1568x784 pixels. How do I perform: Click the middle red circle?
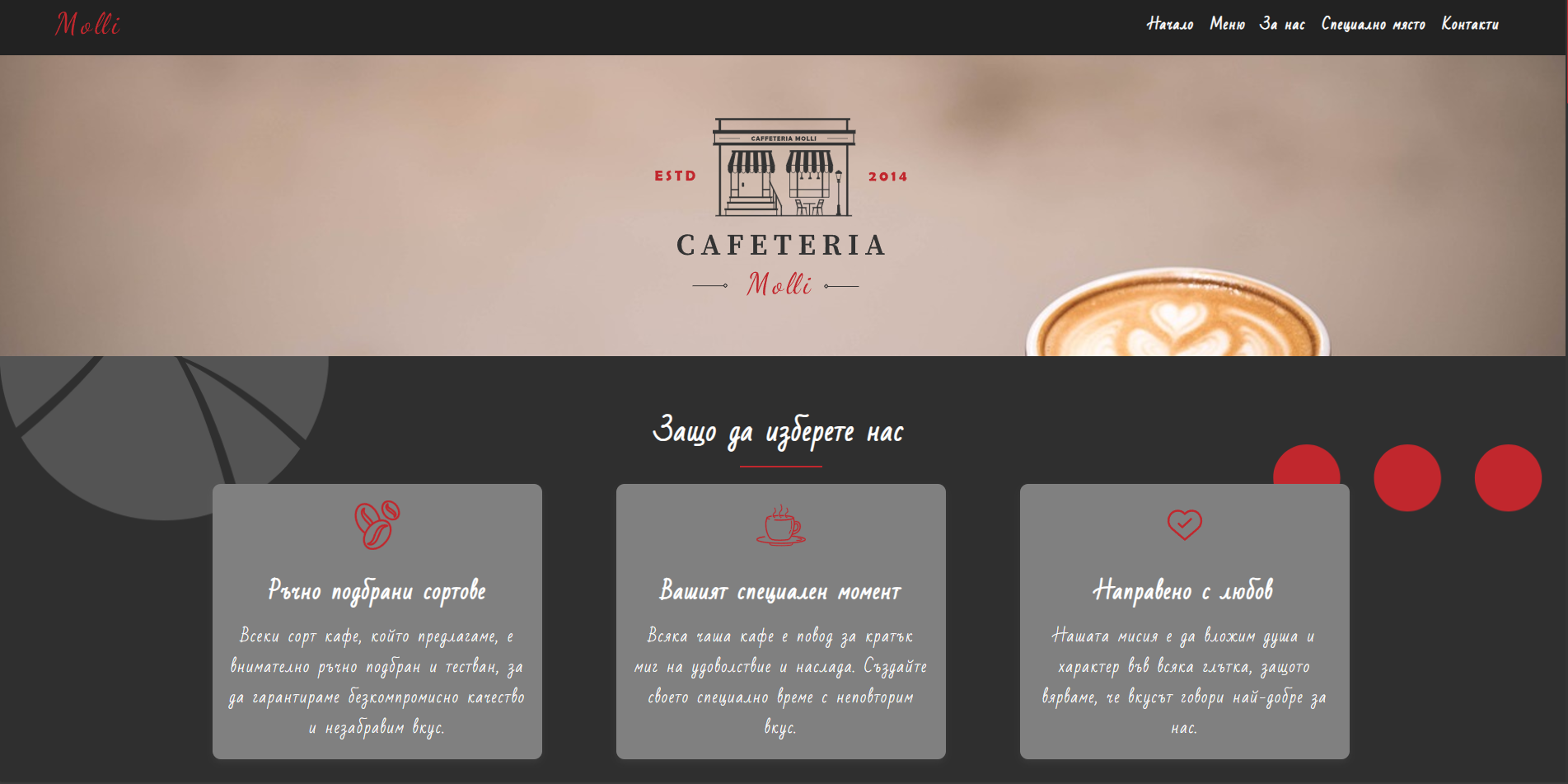(1407, 478)
